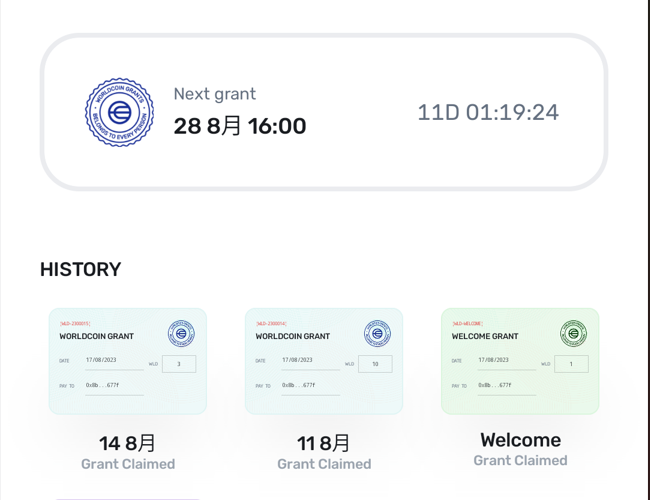Click Grant Claimed under 11 8月
Viewport: 650px width, 500px height.
pyautogui.click(x=324, y=464)
